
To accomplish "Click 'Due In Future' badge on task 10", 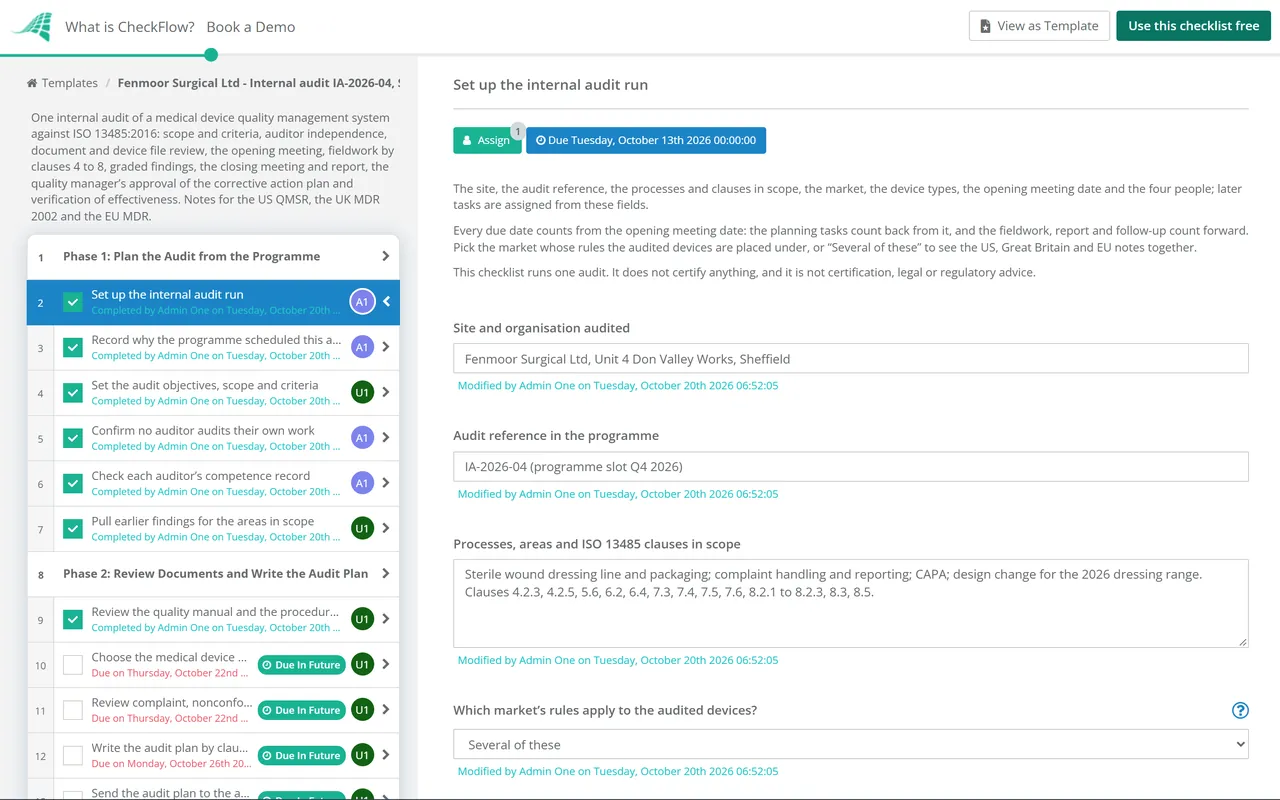I will coord(301,665).
